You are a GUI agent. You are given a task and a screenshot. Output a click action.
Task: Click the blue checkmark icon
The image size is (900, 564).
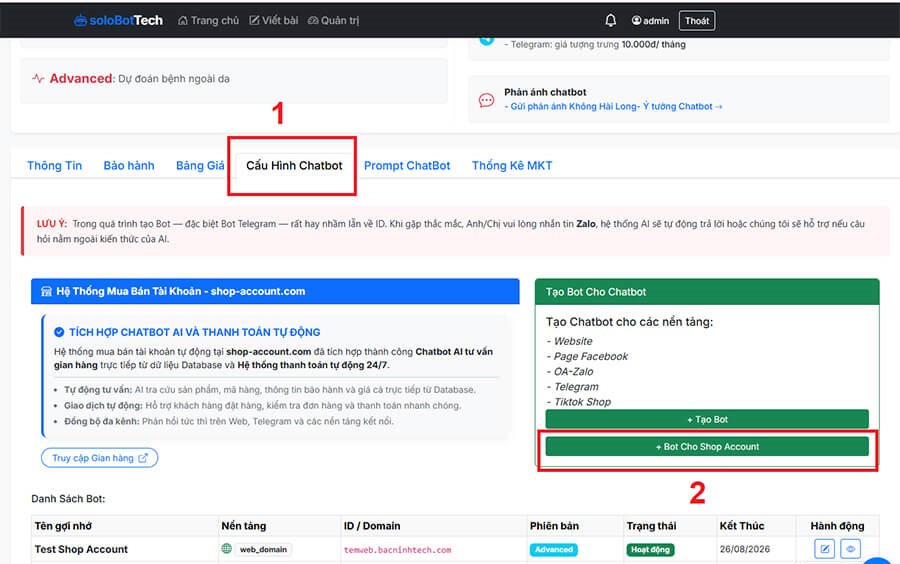(x=59, y=332)
